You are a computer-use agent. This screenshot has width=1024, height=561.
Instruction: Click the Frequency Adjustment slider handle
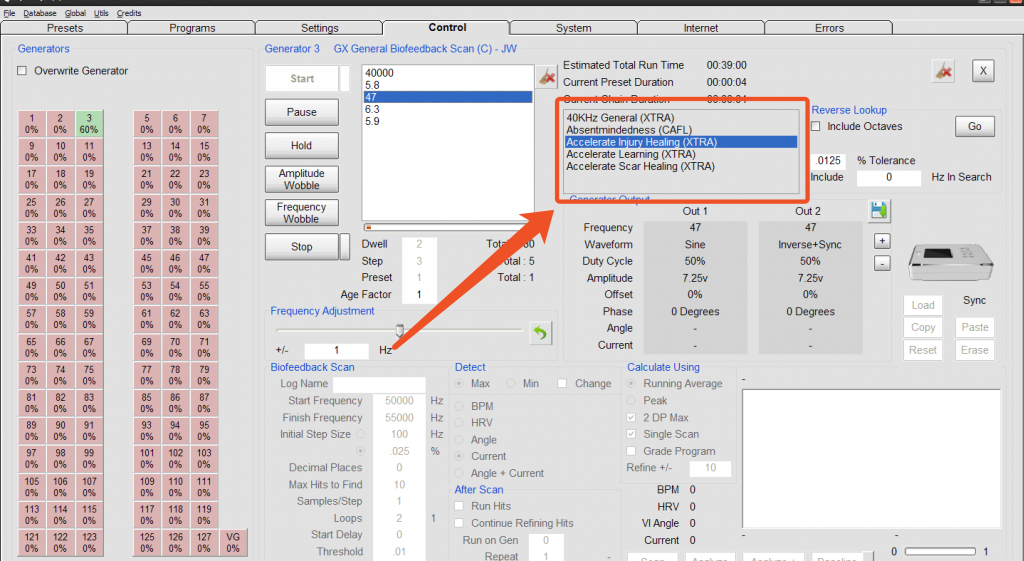pos(400,330)
